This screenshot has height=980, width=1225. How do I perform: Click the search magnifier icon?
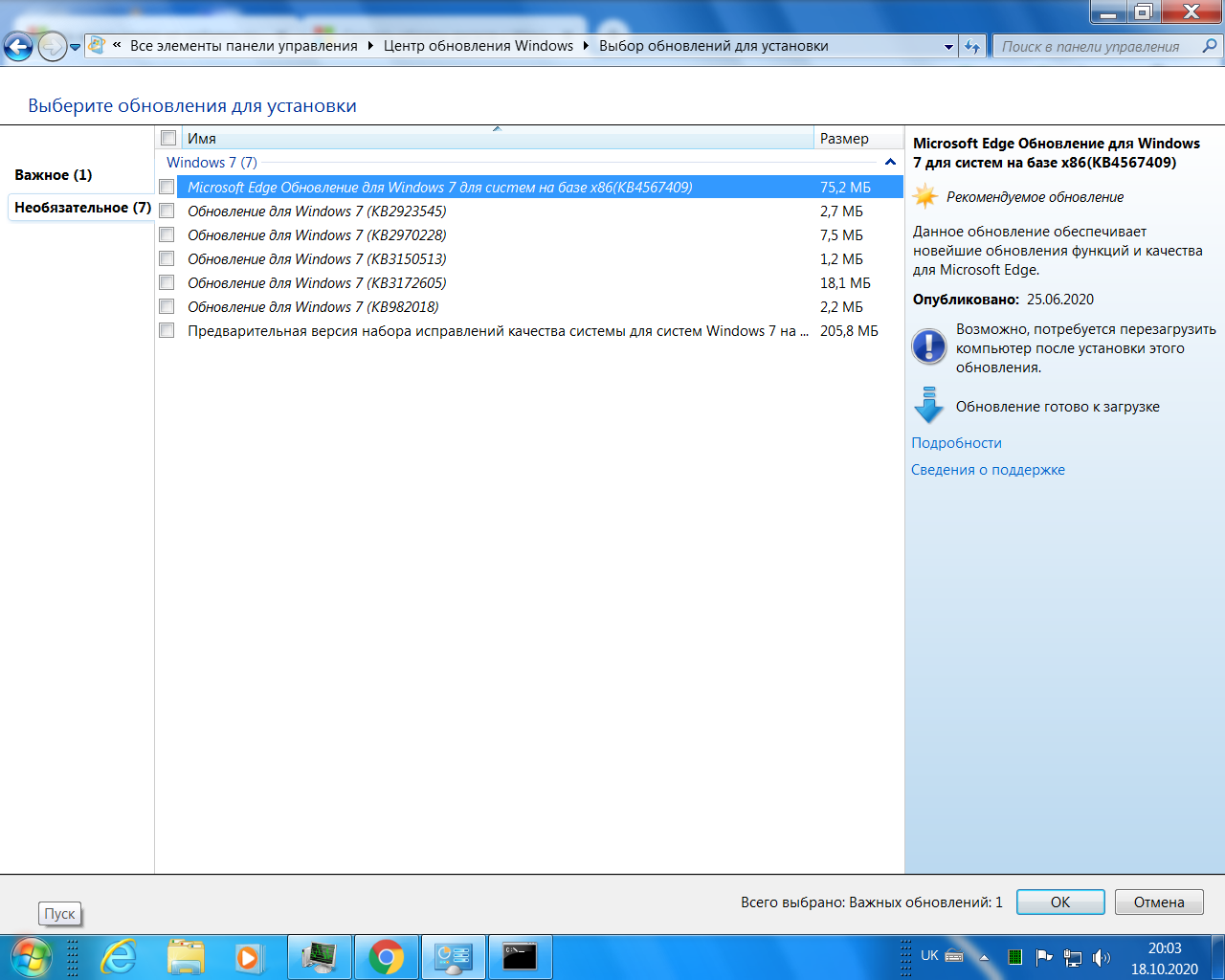(x=1210, y=46)
